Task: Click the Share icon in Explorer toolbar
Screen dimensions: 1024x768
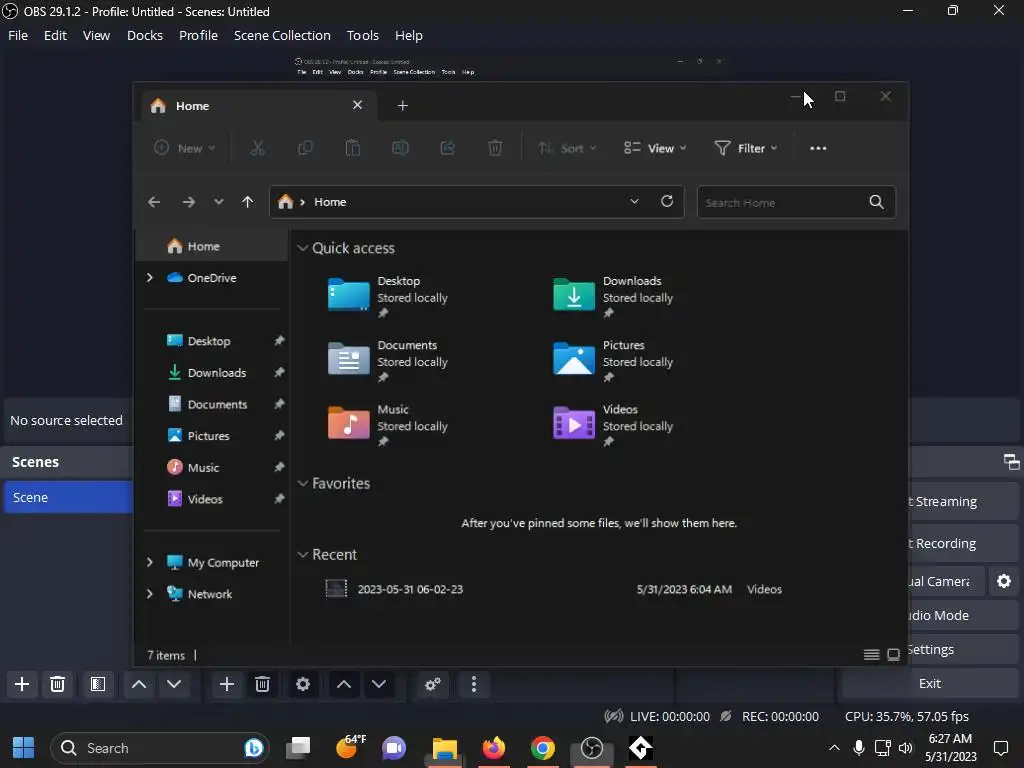Action: 448,148
